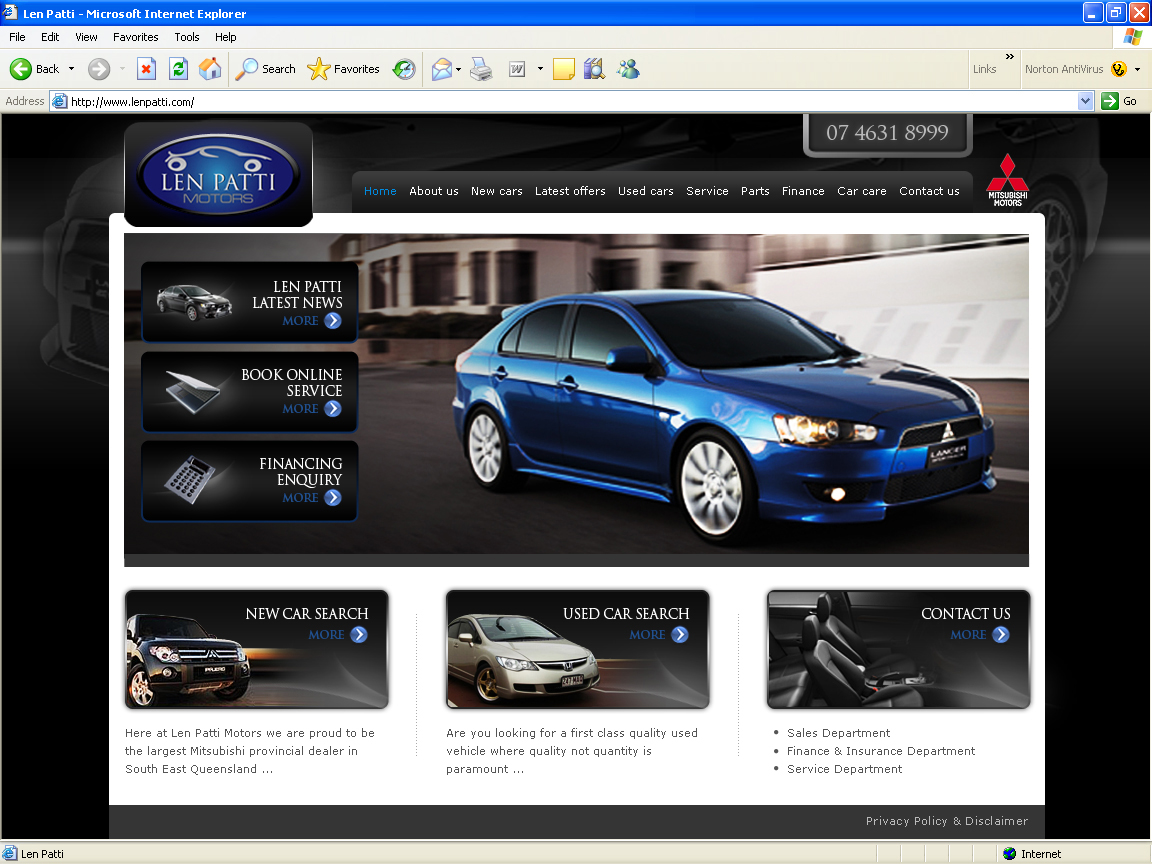
Task: Open the Edit button dropdown arrow
Action: (540, 69)
